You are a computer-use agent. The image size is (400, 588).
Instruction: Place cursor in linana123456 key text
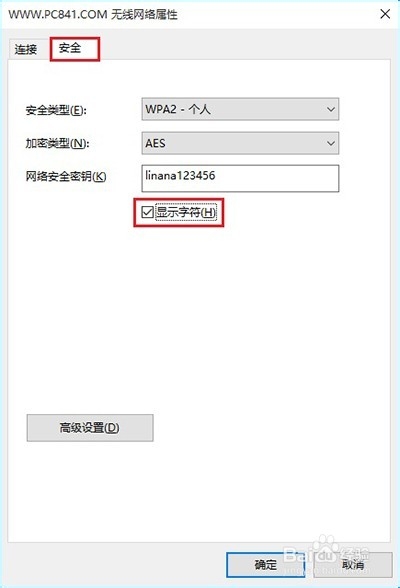[x=180, y=175]
